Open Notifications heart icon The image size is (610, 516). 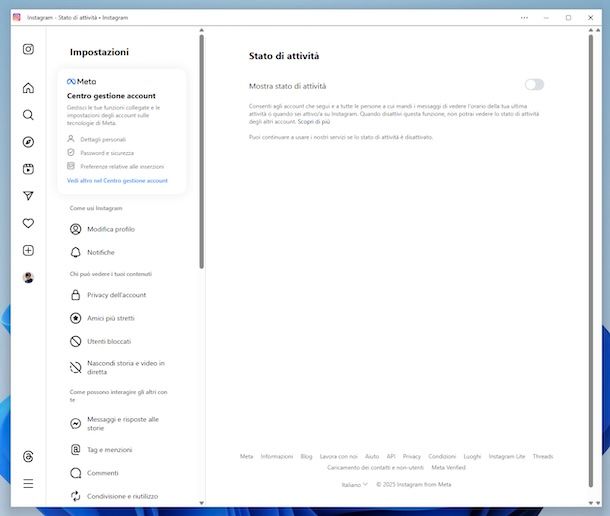(x=28, y=223)
